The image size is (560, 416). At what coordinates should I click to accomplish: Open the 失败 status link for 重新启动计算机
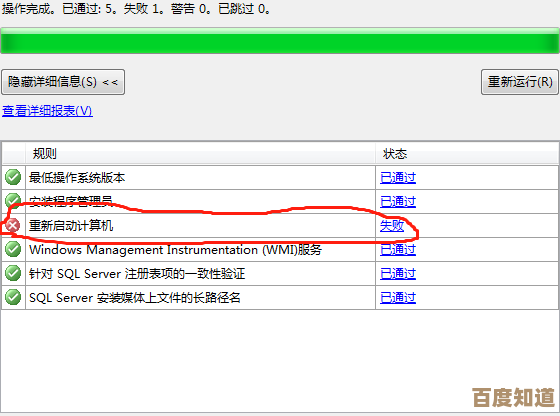(x=392, y=225)
